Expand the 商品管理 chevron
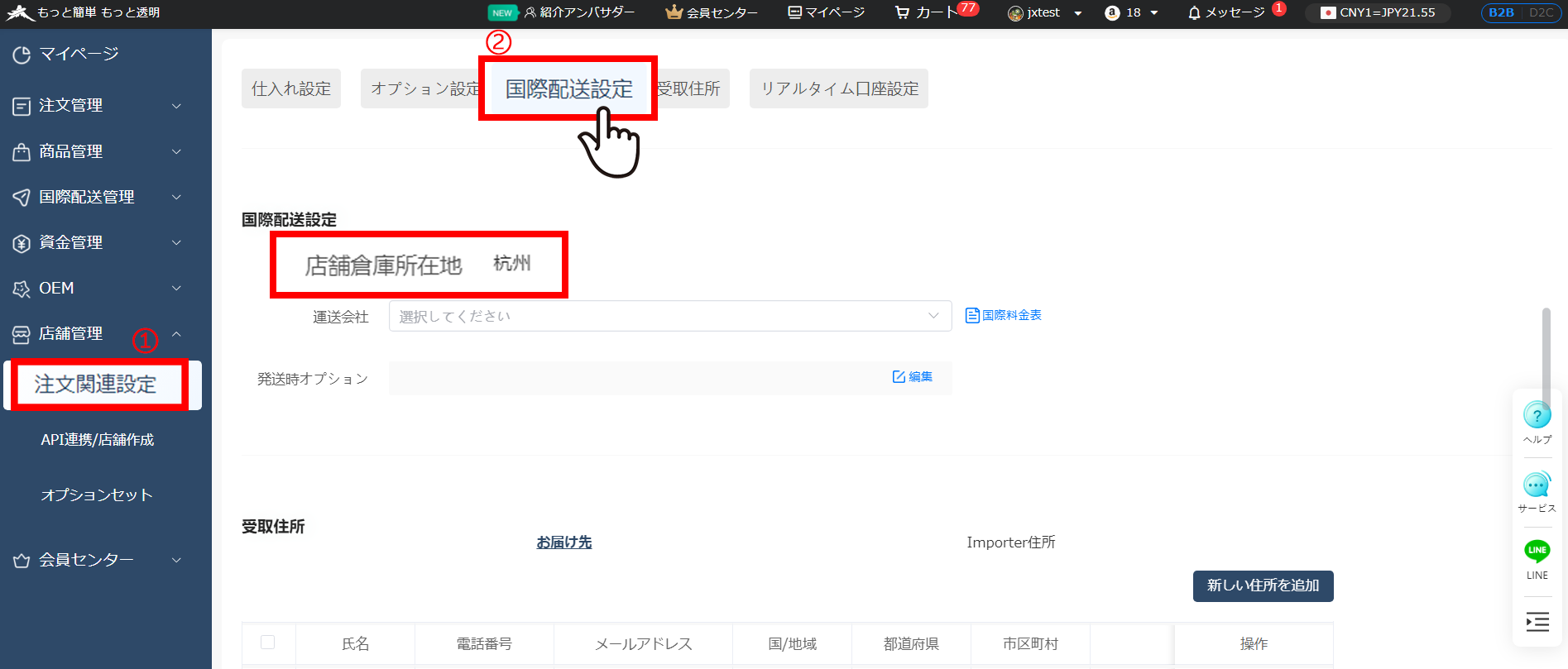 176,151
